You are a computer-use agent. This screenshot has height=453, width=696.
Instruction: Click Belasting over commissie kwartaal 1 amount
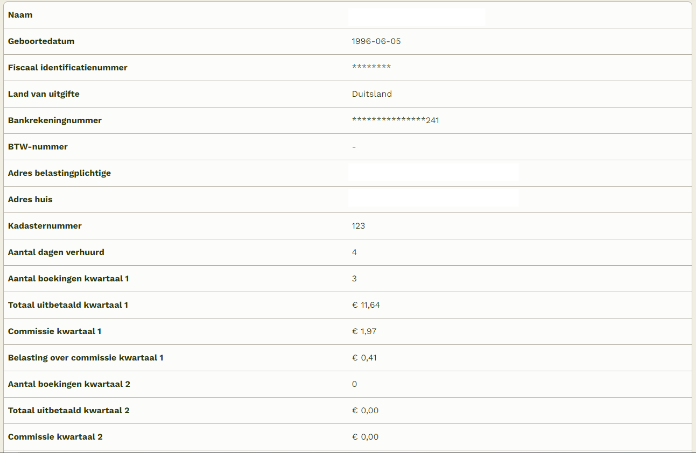pos(364,358)
